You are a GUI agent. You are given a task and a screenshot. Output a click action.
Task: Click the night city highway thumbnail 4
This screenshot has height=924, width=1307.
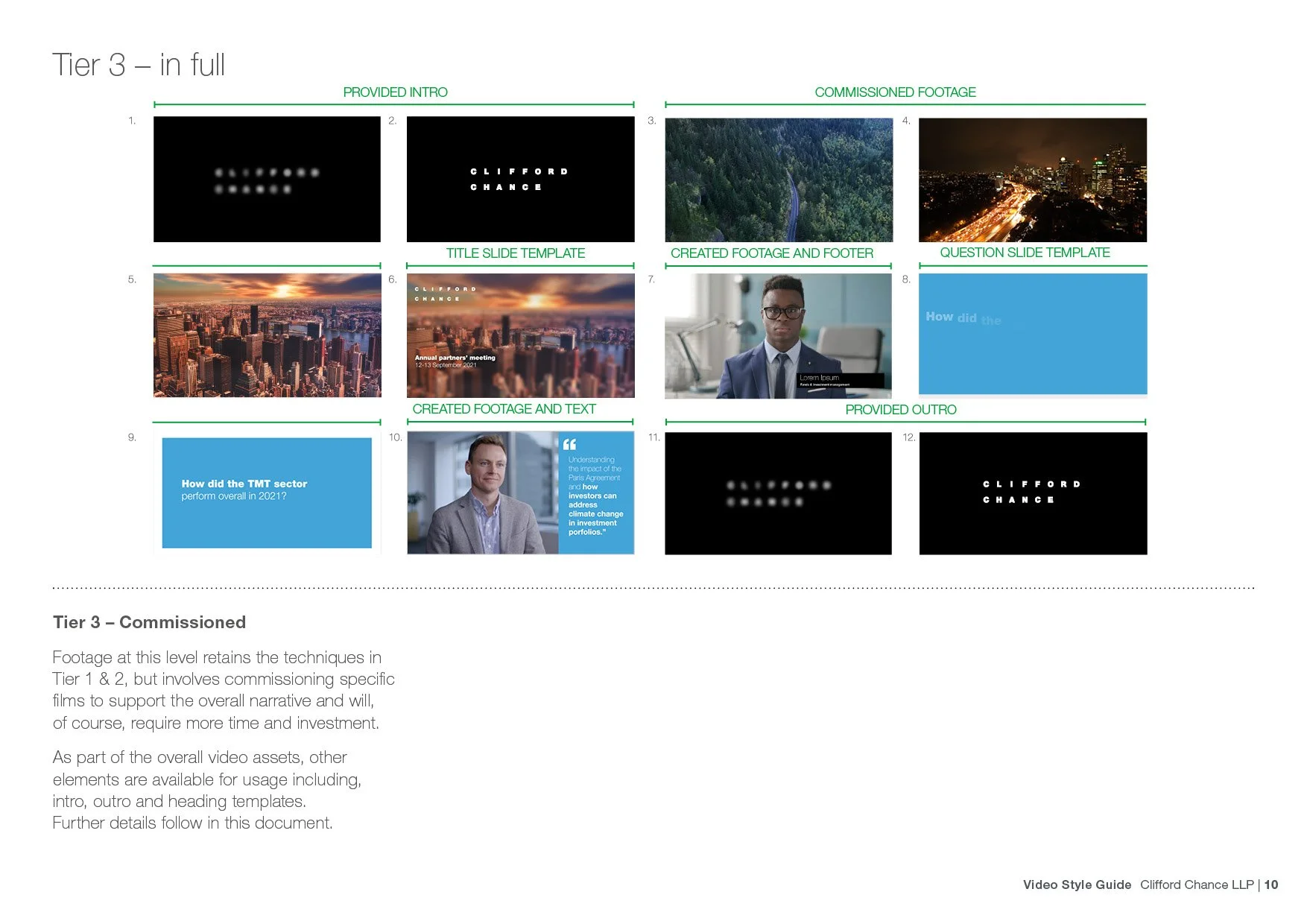tap(1033, 180)
